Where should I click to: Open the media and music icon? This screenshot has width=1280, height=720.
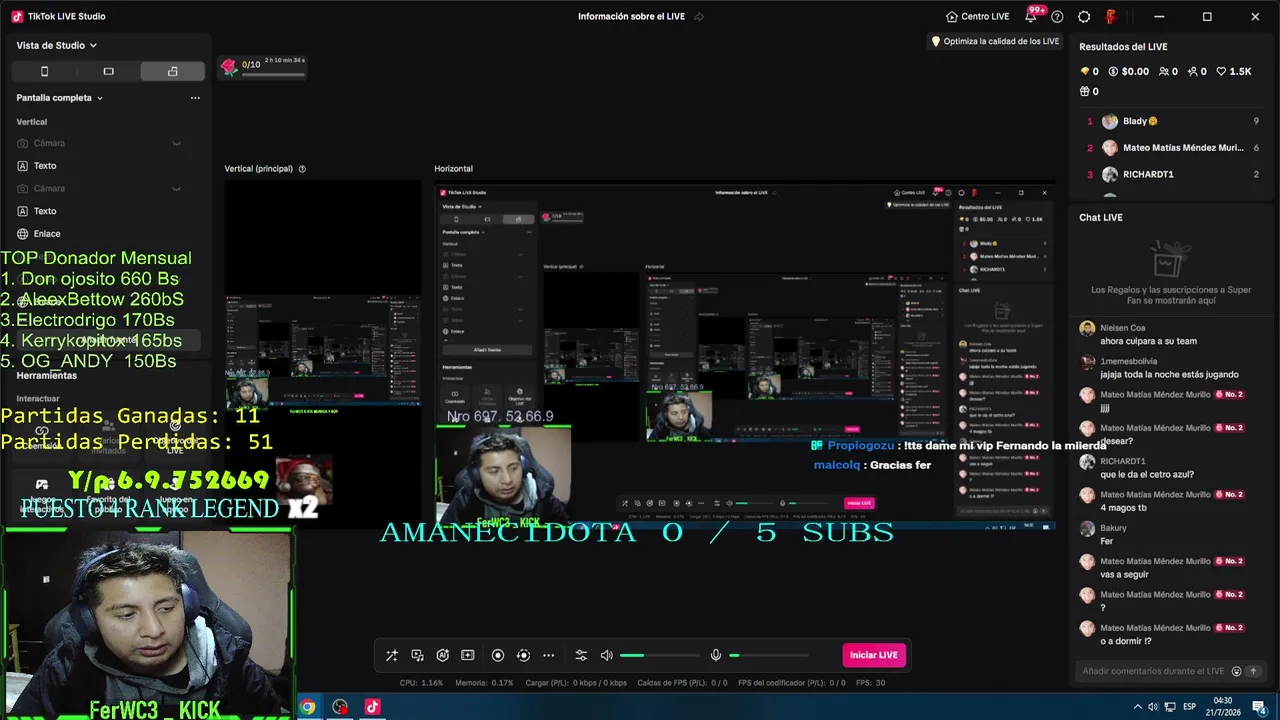(417, 655)
